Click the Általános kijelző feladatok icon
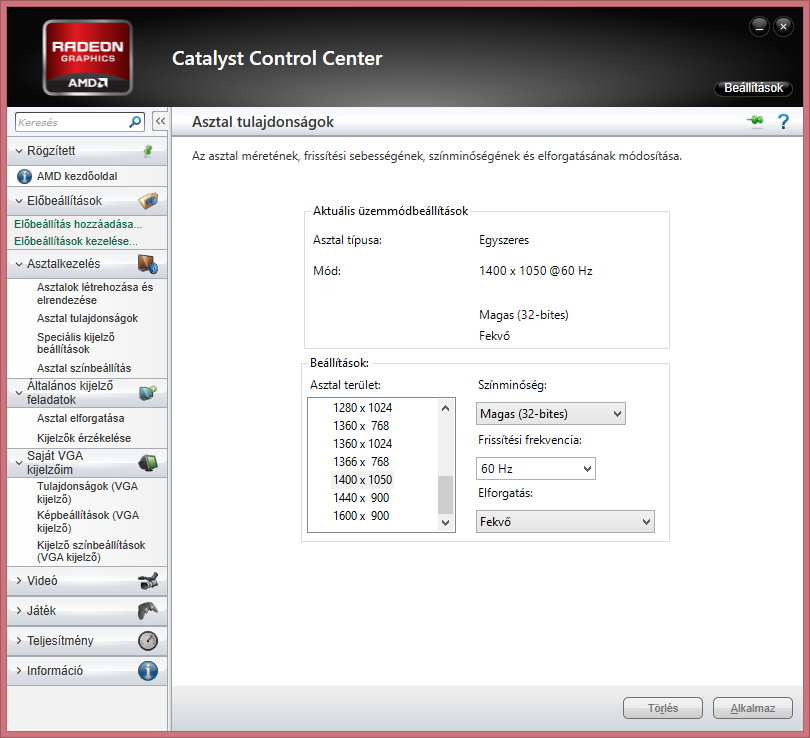The height and width of the screenshot is (738, 810). 148,393
